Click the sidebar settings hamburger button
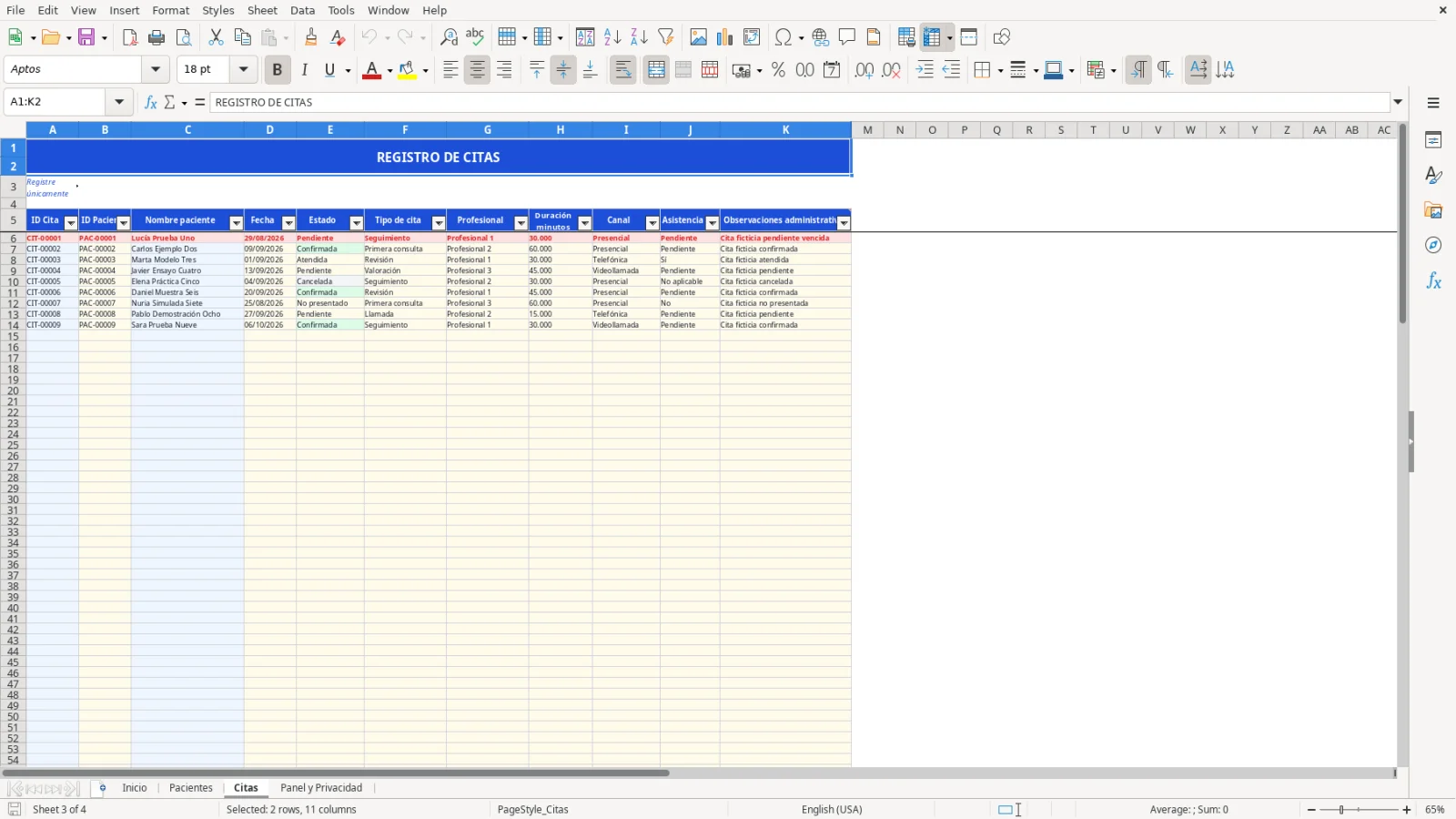The image size is (1456, 819). (x=1433, y=103)
